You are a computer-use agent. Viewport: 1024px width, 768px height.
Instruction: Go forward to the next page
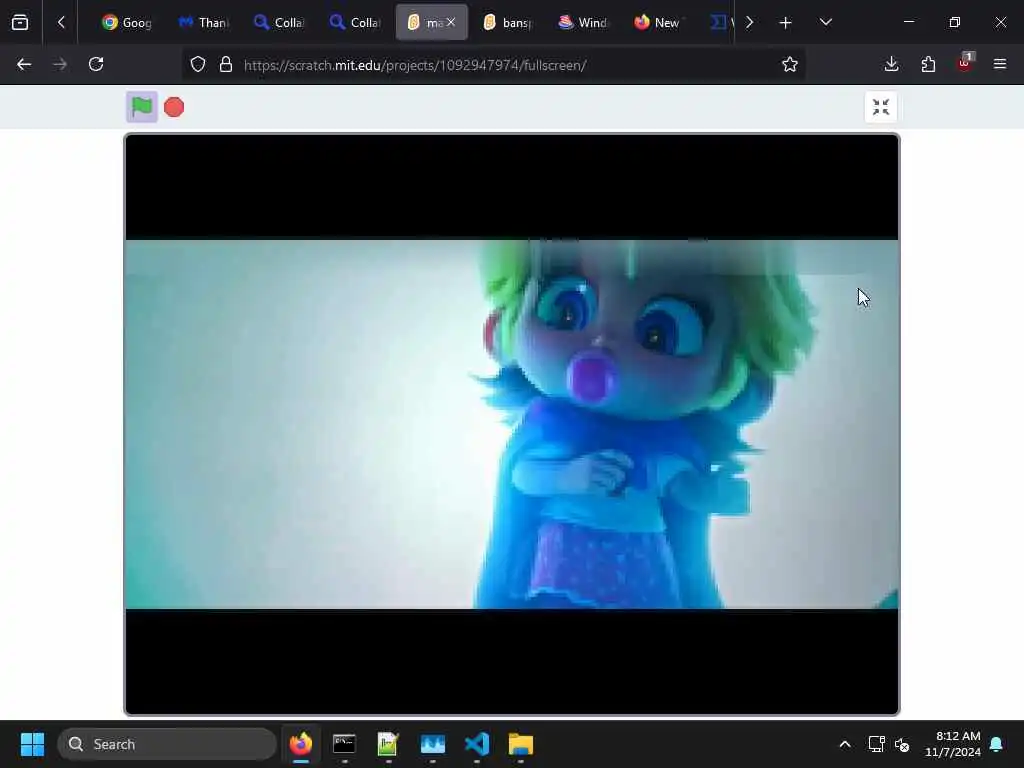click(60, 65)
